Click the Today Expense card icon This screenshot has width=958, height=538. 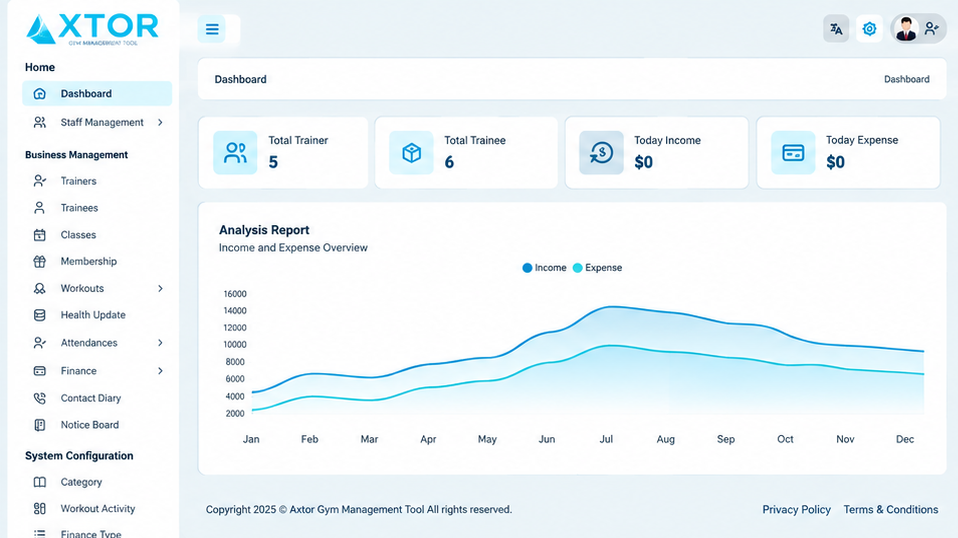793,153
